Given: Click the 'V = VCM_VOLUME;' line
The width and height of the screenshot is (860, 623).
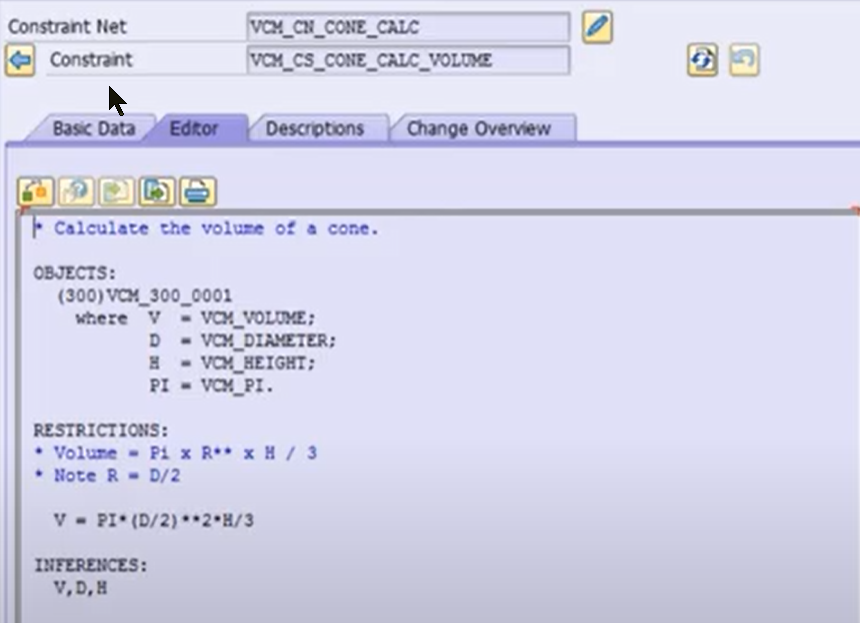Looking at the screenshot, I should coord(231,318).
